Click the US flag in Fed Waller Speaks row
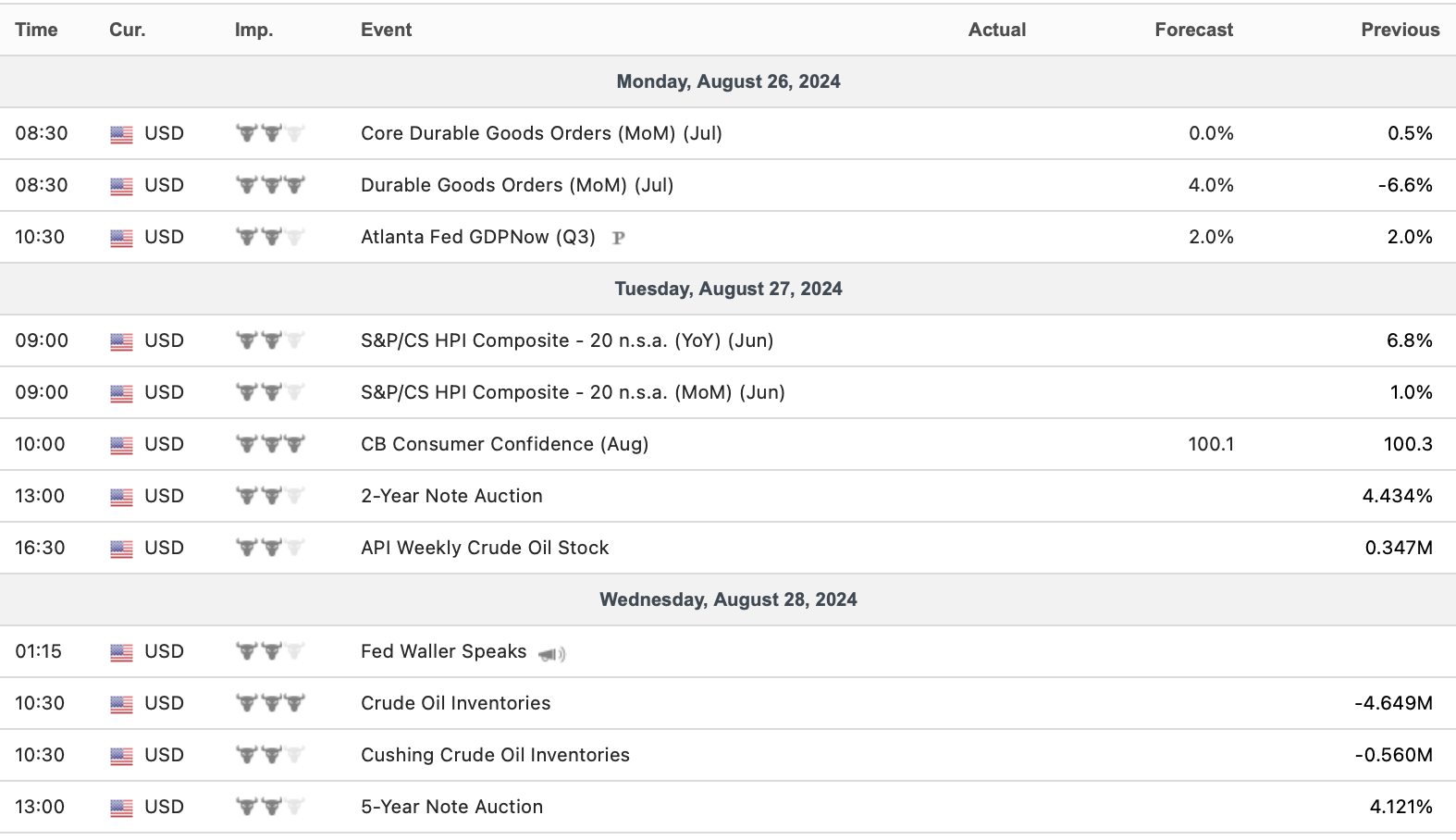 tap(121, 652)
